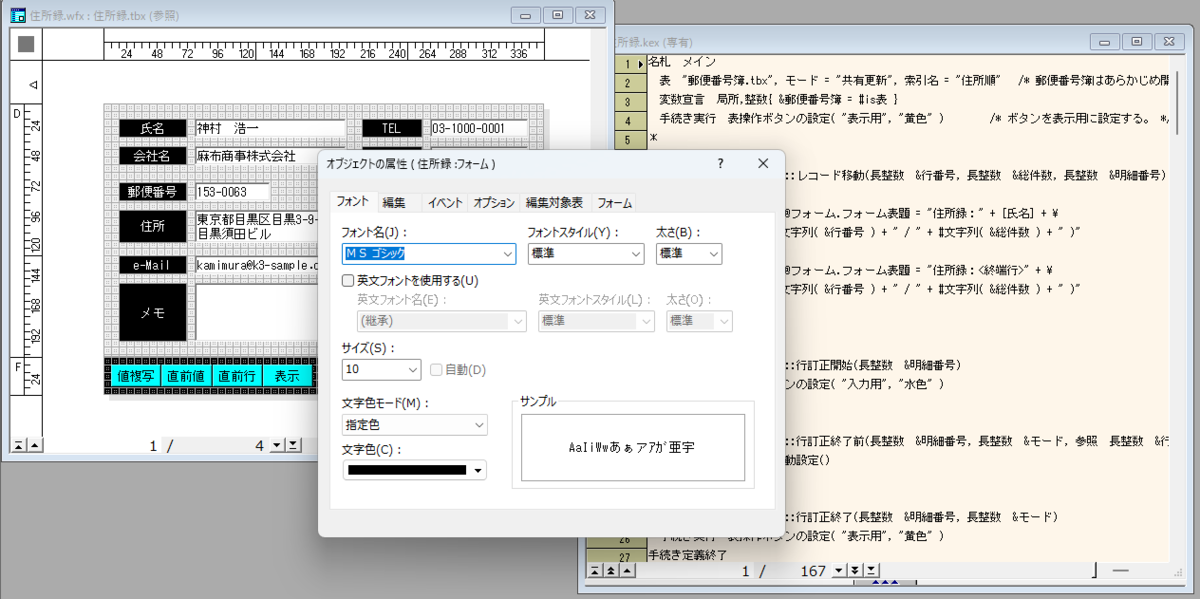Click the next-page arrow icon beside page count 4
The image size is (1200, 599).
[277, 445]
